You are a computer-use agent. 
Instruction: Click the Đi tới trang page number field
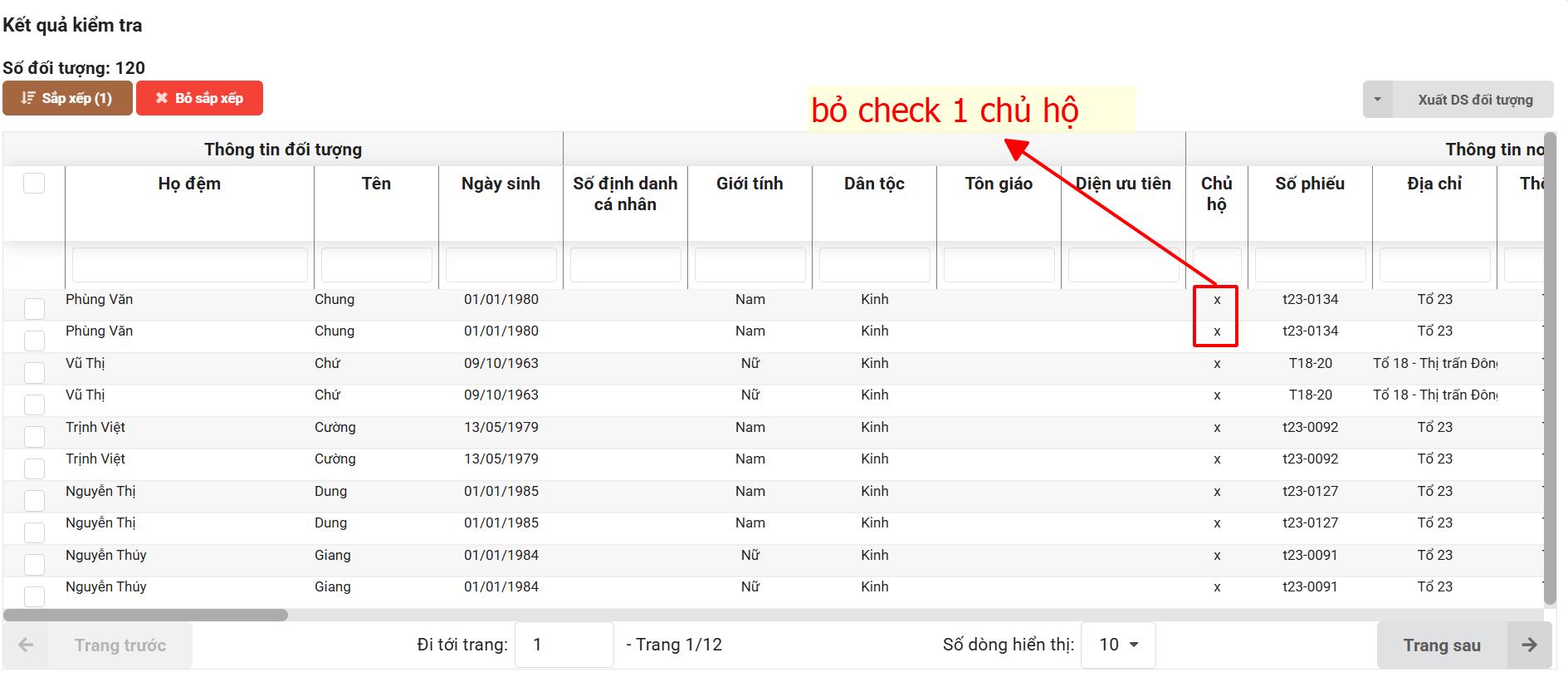(564, 645)
